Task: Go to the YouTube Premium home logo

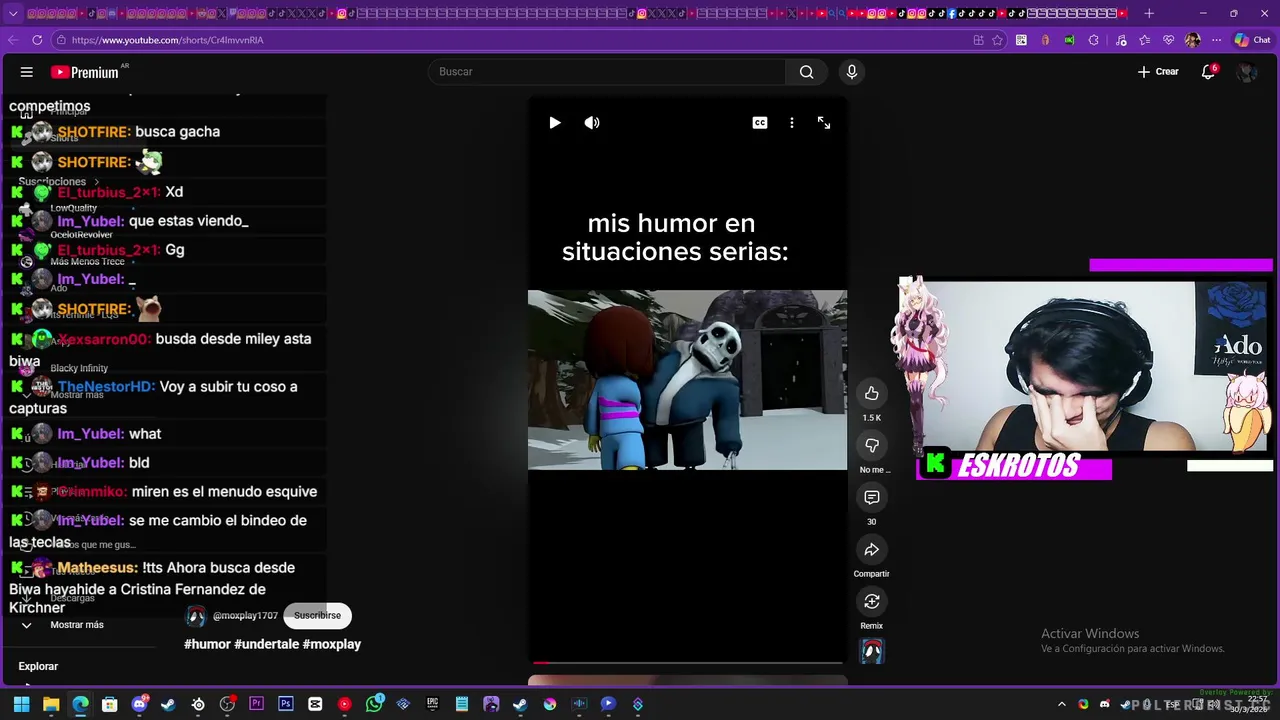Action: pos(85,72)
